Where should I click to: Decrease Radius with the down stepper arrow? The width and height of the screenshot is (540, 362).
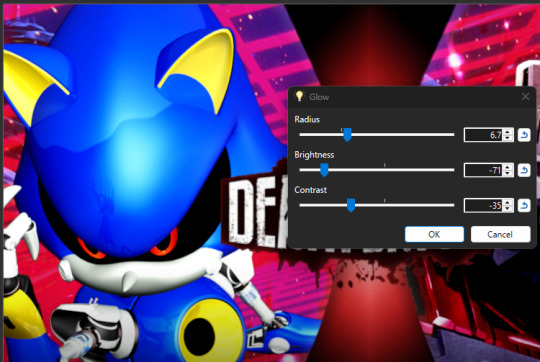(507, 138)
